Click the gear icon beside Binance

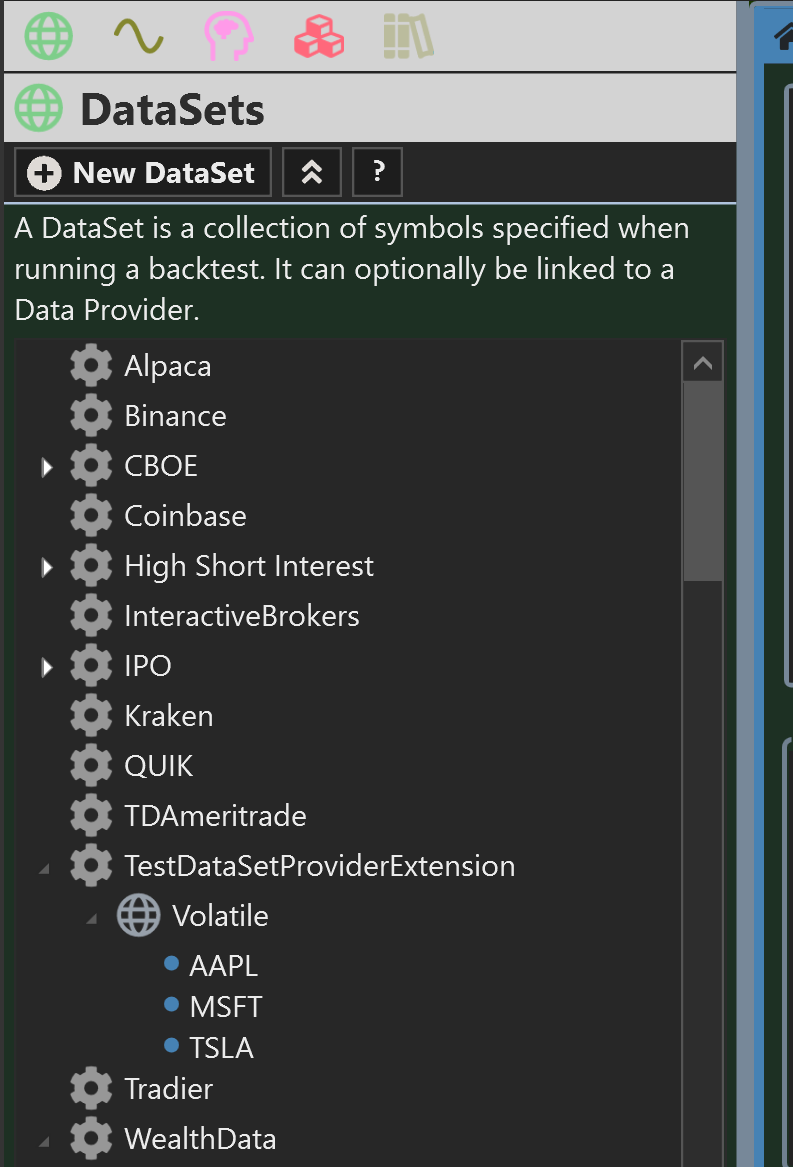click(x=91, y=415)
